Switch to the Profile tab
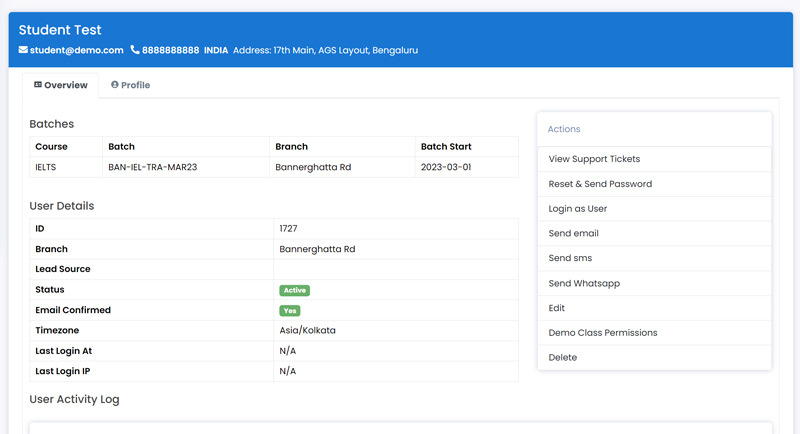The height and width of the screenshot is (434, 800). click(x=131, y=85)
